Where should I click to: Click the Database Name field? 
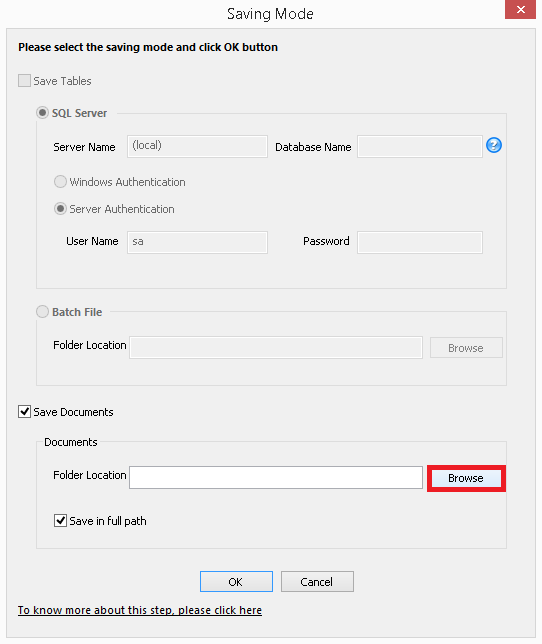420,146
